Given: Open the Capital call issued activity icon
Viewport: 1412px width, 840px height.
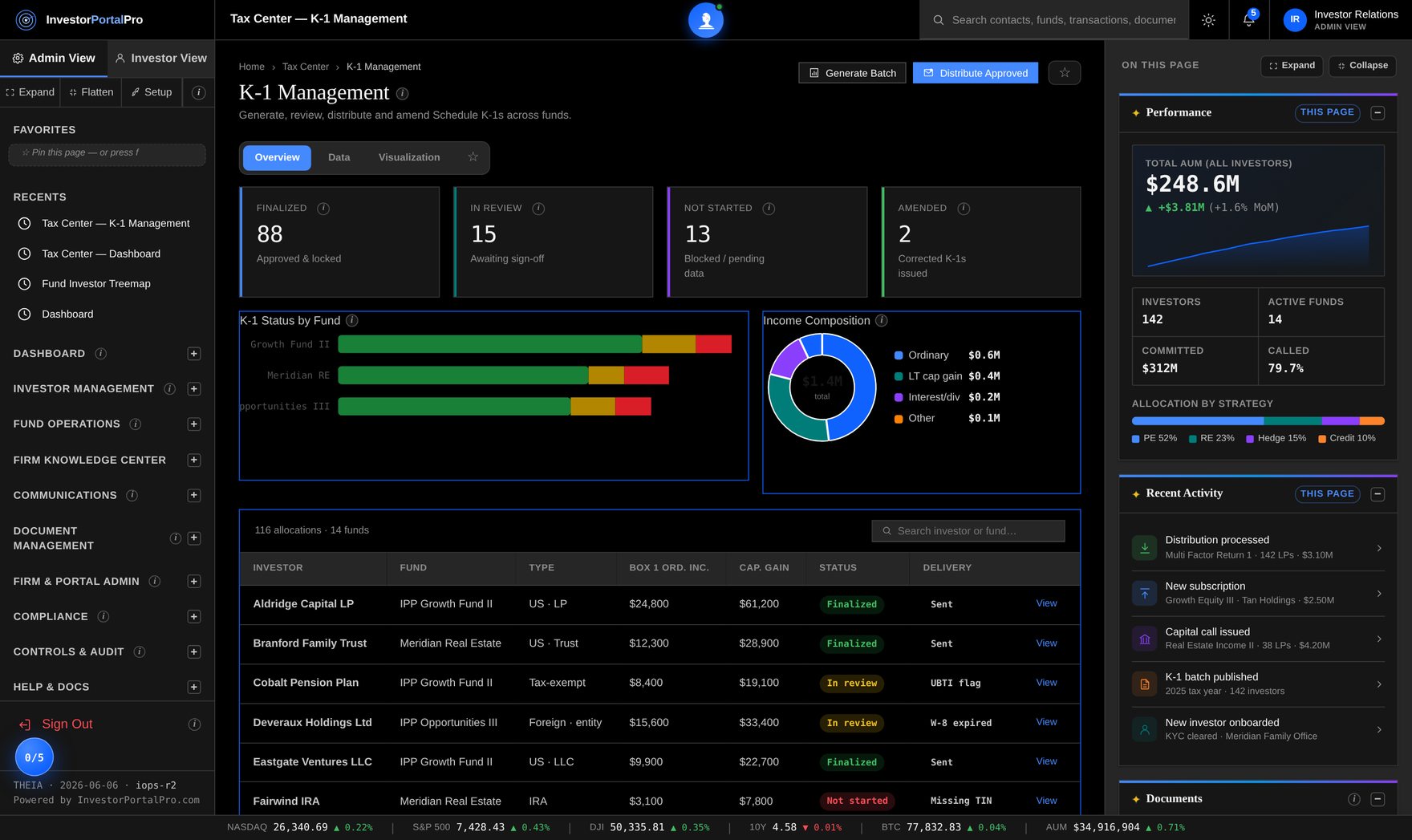Looking at the screenshot, I should point(1145,639).
